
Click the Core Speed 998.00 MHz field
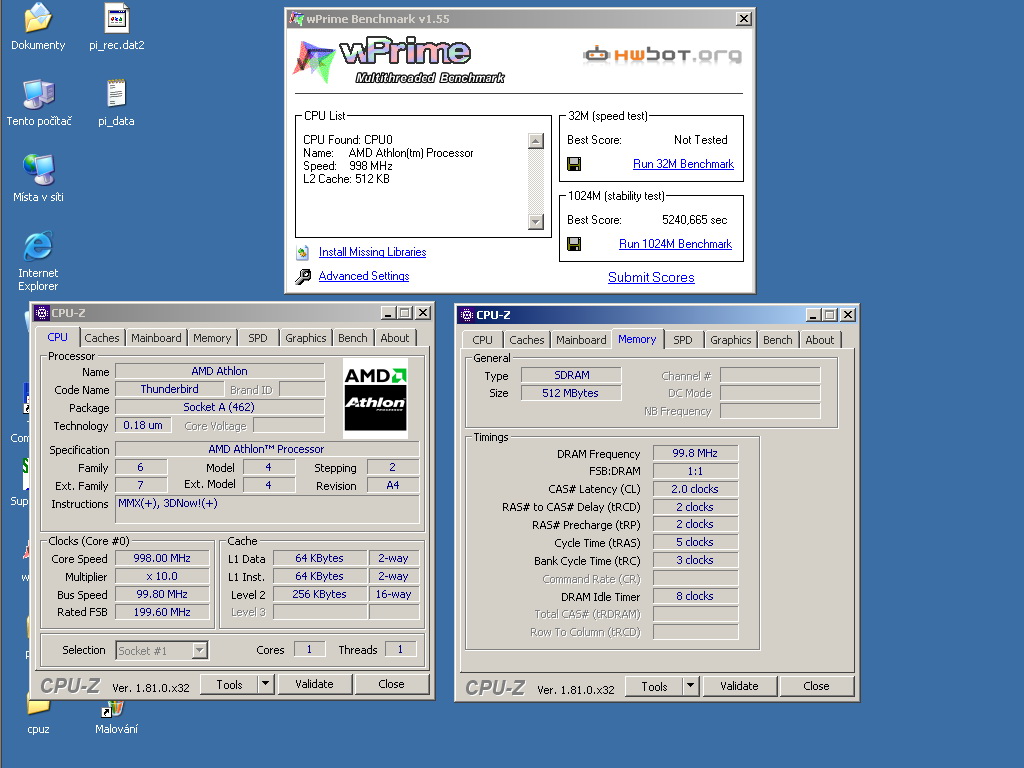162,558
